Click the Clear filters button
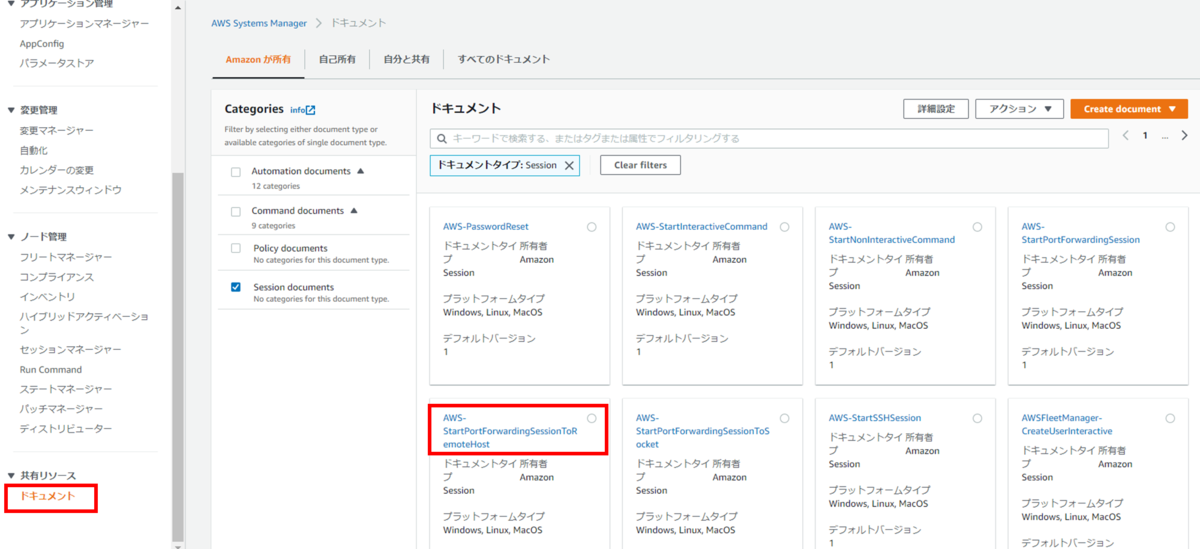This screenshot has width=1200, height=549. [640, 165]
